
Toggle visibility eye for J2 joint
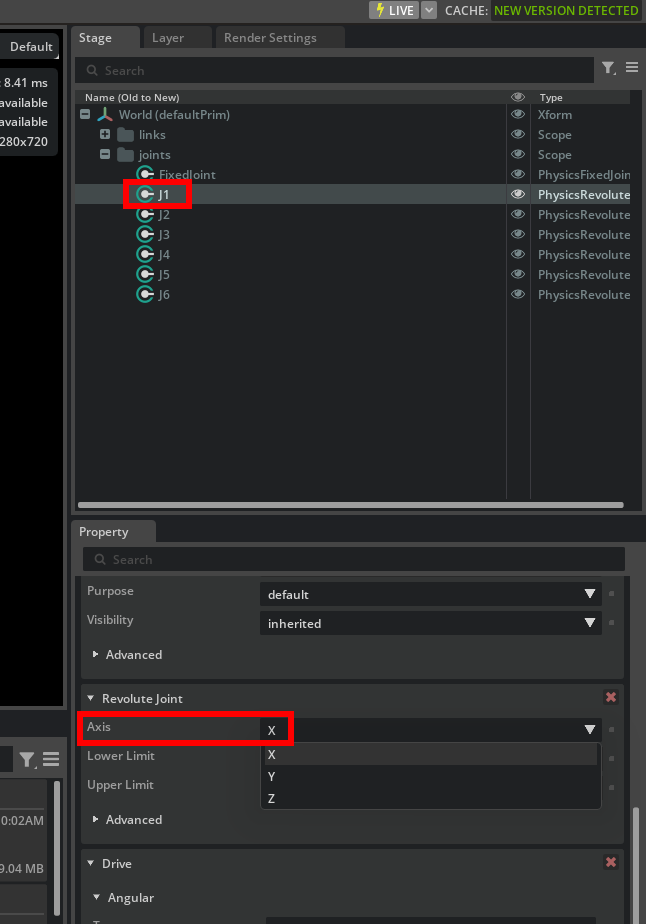[x=518, y=215]
